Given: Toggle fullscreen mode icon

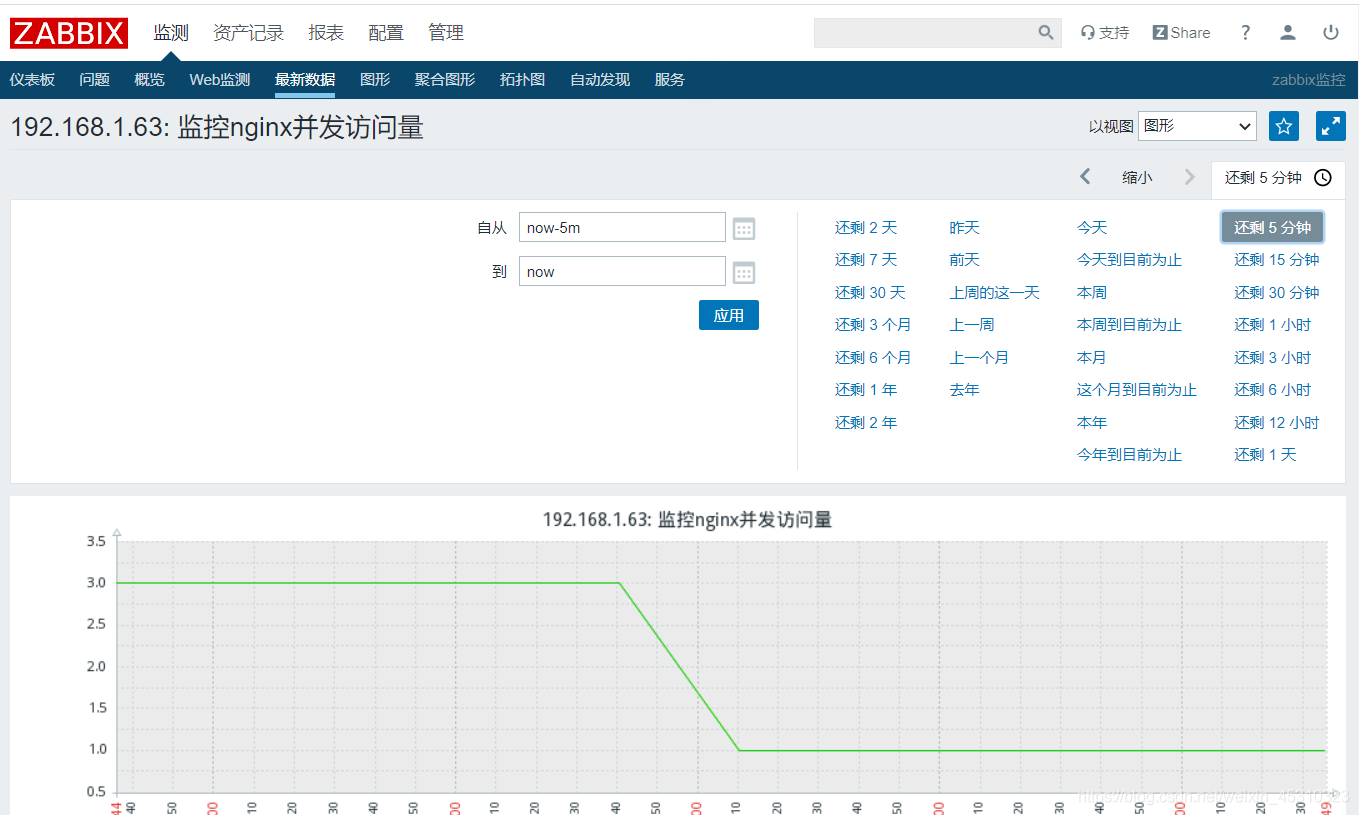Looking at the screenshot, I should [1331, 126].
